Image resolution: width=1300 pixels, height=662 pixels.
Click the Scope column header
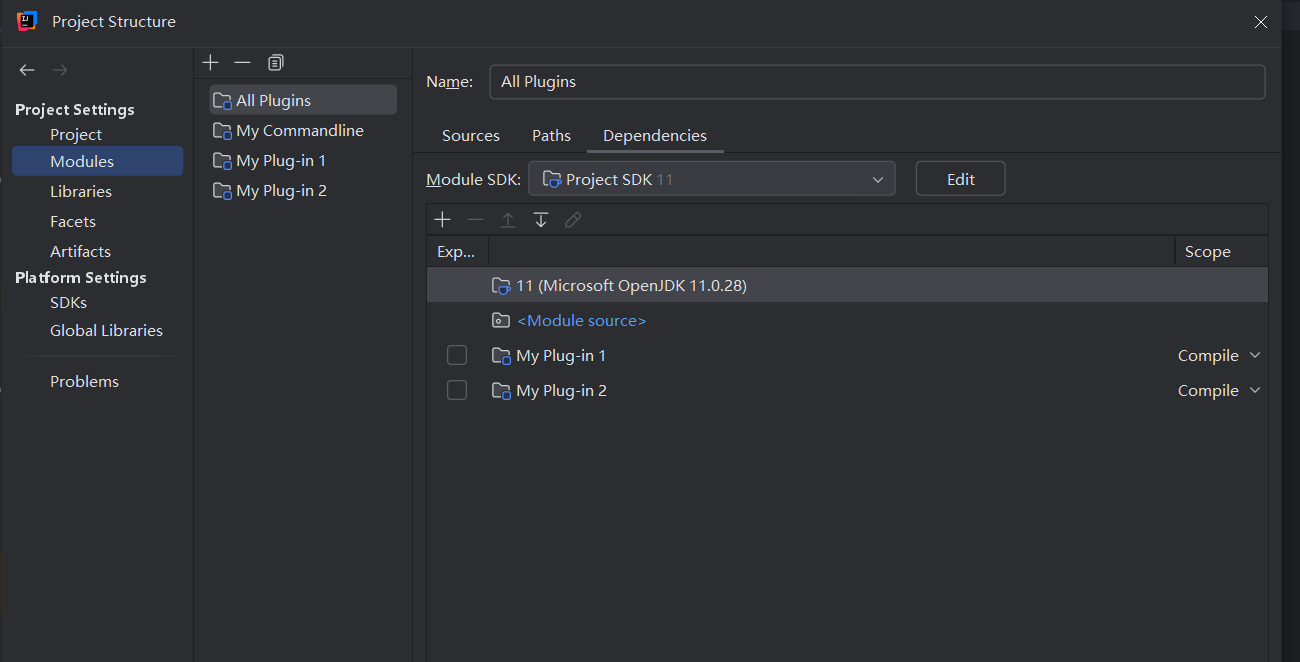1221,251
